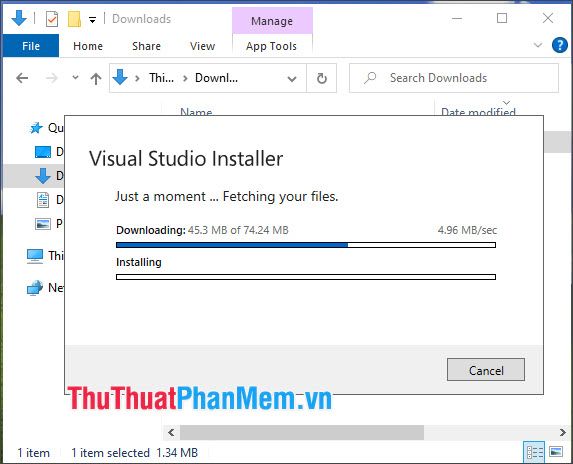
Task: Click the Search Downloads field
Action: tap(454, 78)
